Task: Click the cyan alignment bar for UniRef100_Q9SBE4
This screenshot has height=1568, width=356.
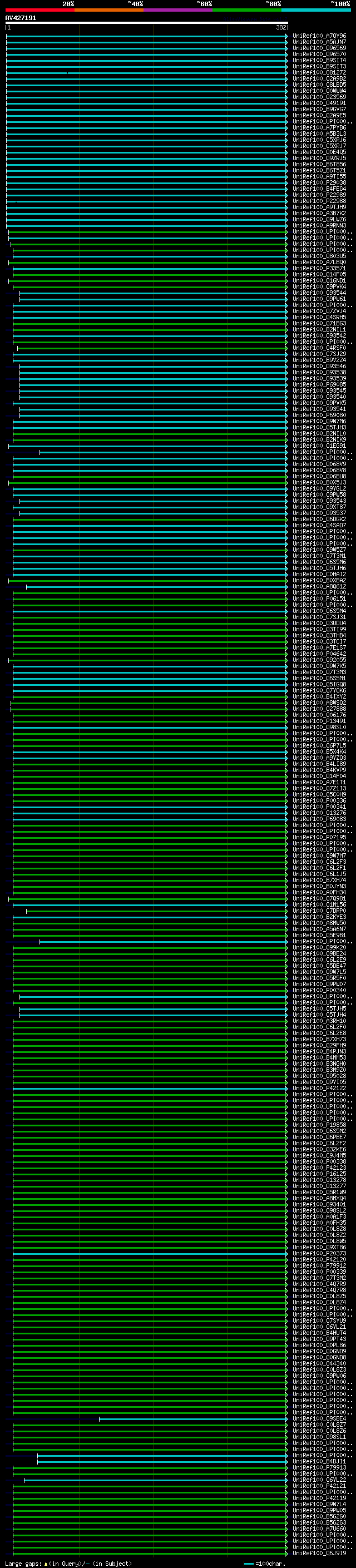Action: click(192, 1419)
